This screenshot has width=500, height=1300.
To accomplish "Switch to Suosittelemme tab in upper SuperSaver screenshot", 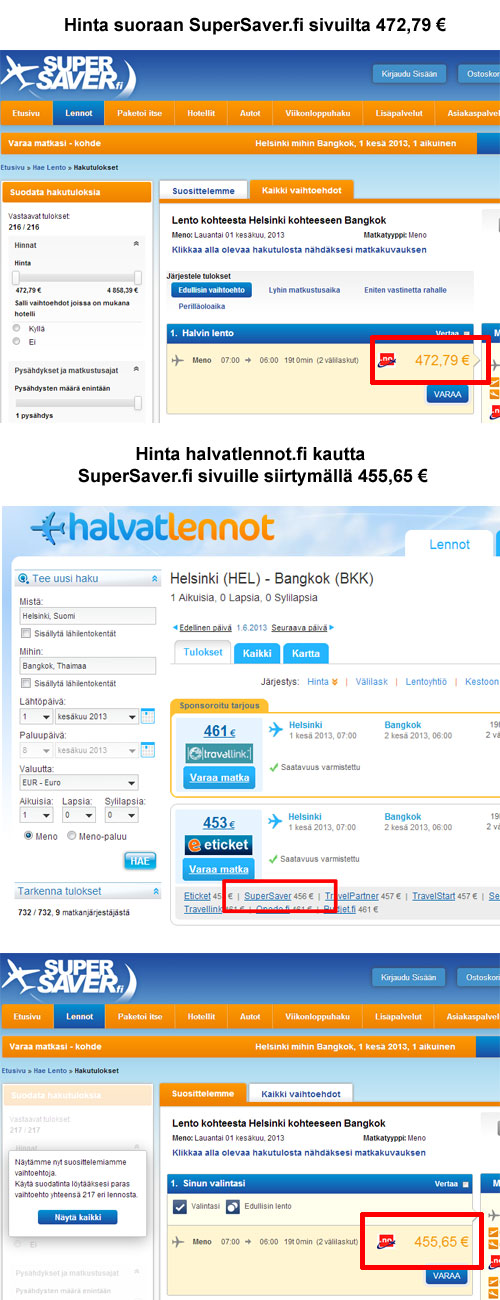I will click(x=204, y=190).
